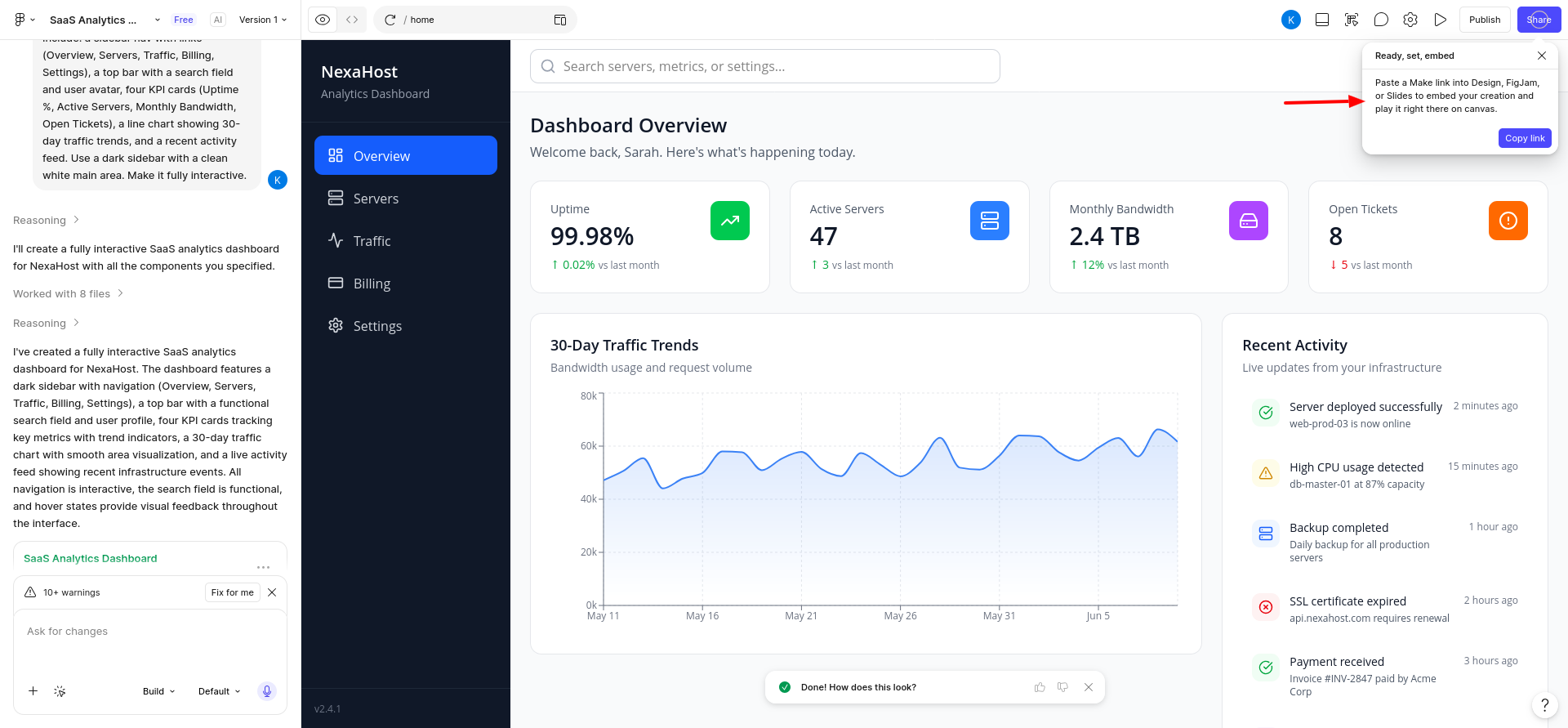
Task: Expand the second Reasoning section
Action: click(x=46, y=323)
